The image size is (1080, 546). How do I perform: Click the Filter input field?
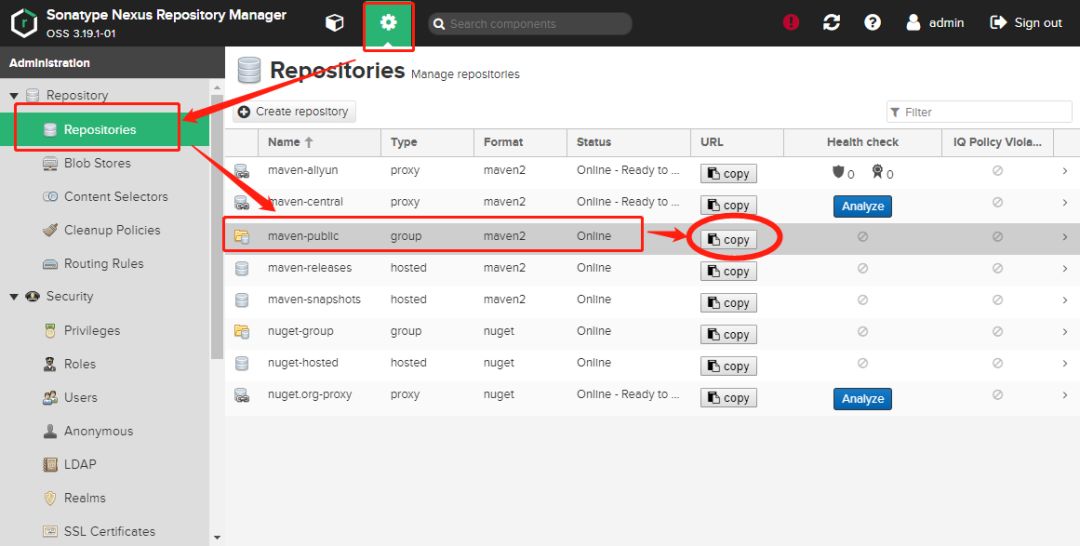coord(979,112)
